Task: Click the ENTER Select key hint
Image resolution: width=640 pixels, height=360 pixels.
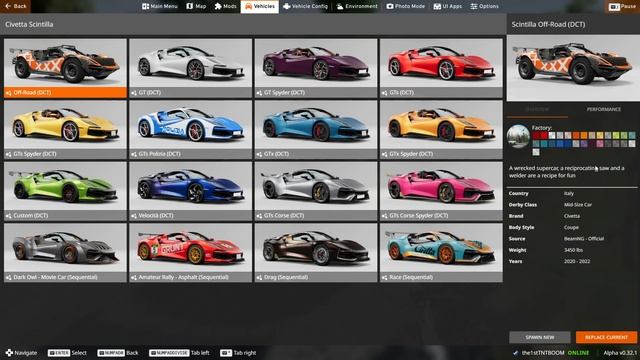Action: (67, 353)
